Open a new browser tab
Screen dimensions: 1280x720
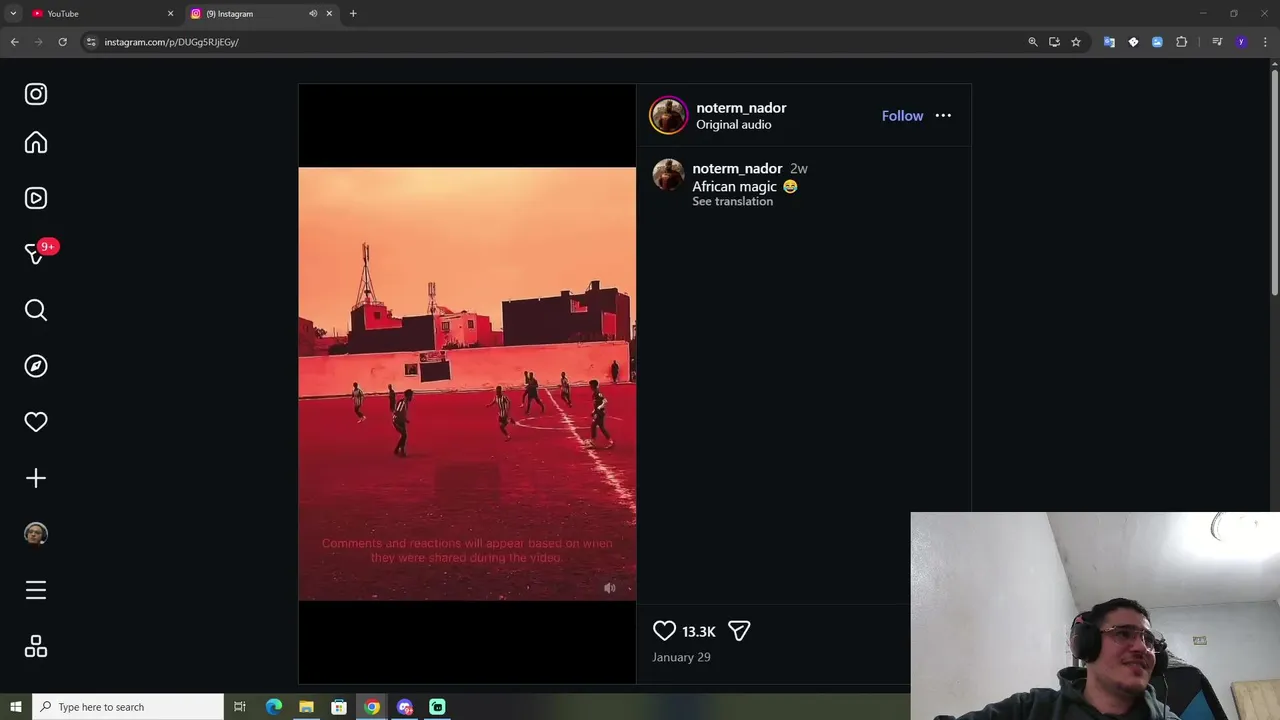click(353, 14)
